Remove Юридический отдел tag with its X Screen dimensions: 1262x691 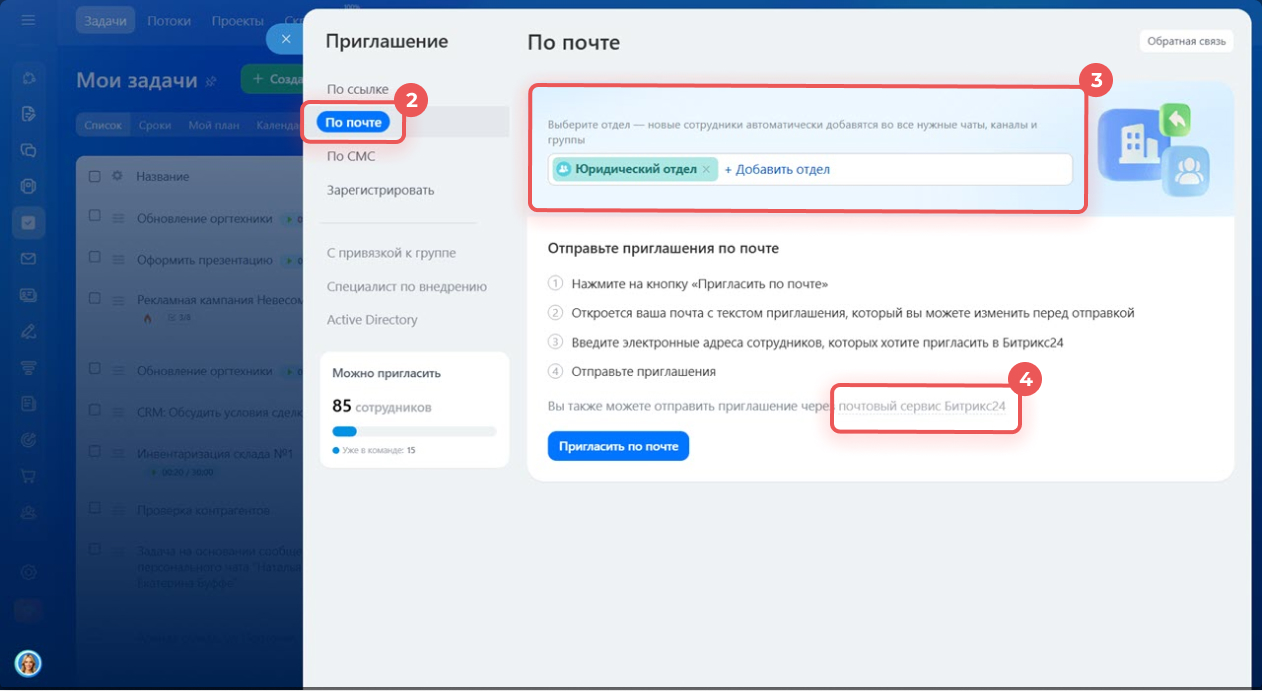coord(706,170)
